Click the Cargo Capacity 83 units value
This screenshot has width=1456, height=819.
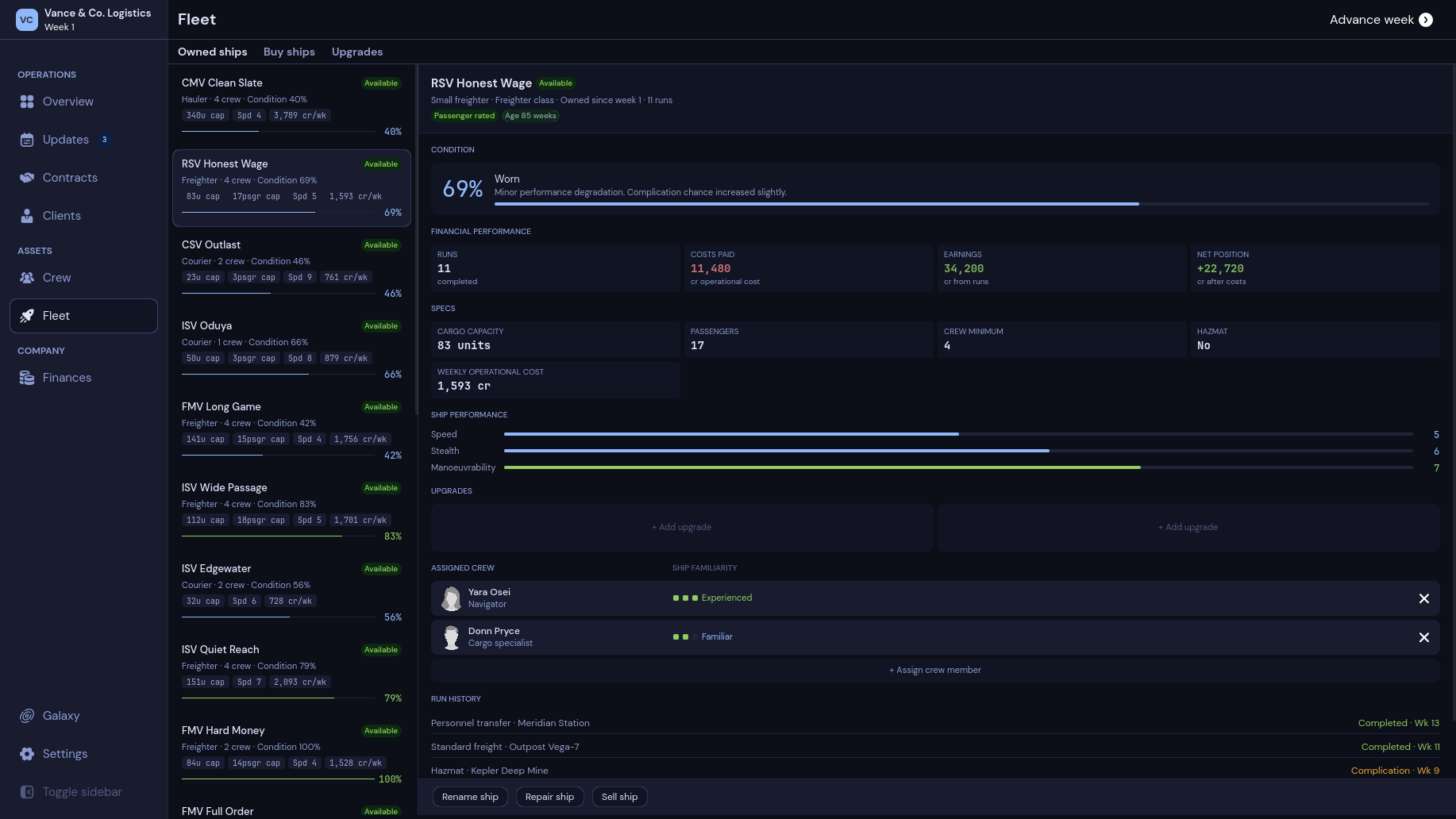[x=464, y=346]
